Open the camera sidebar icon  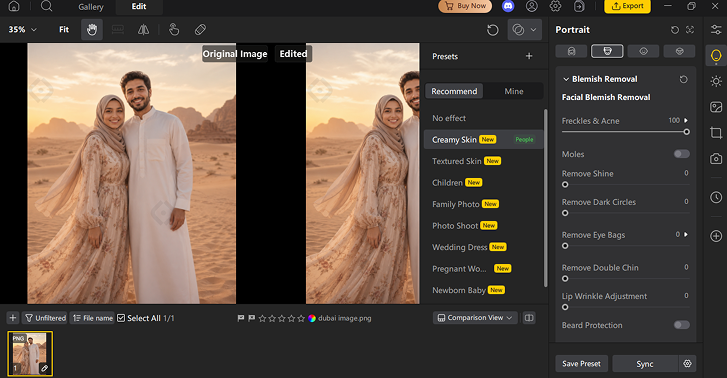[716, 159]
